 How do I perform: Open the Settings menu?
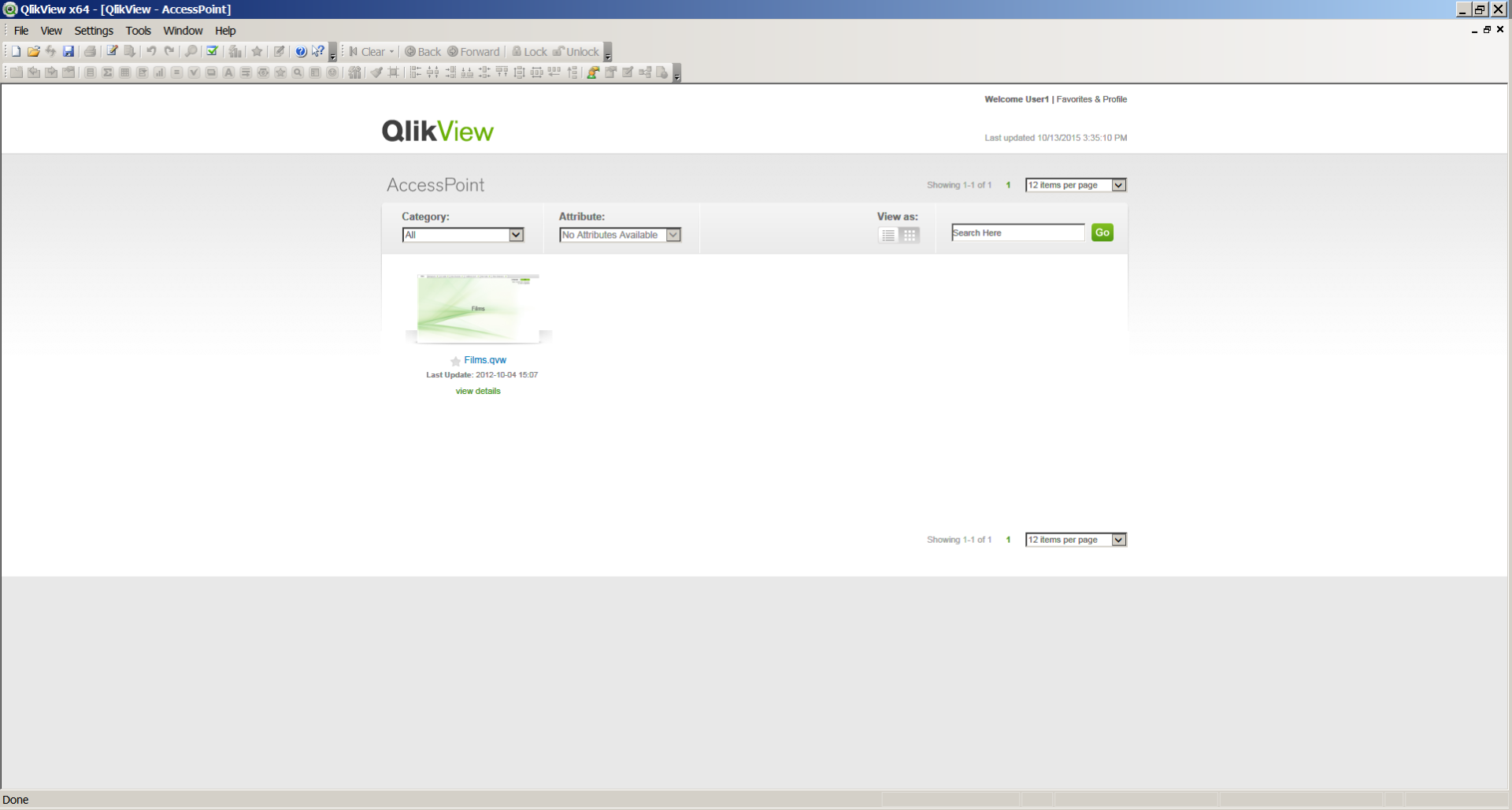(94, 31)
